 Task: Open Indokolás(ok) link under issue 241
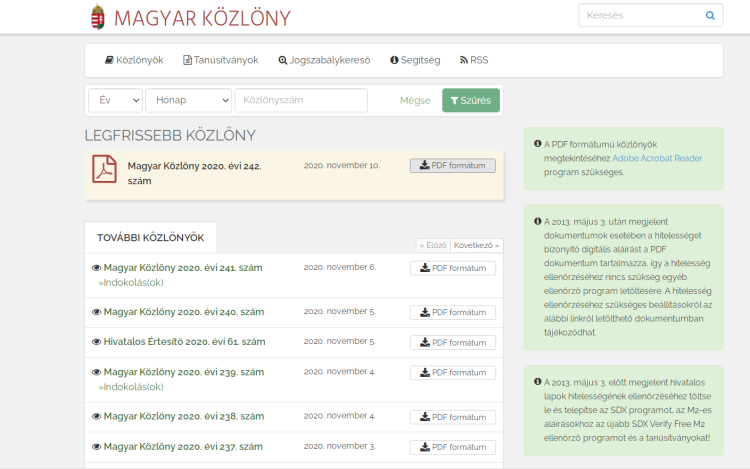[131, 283]
